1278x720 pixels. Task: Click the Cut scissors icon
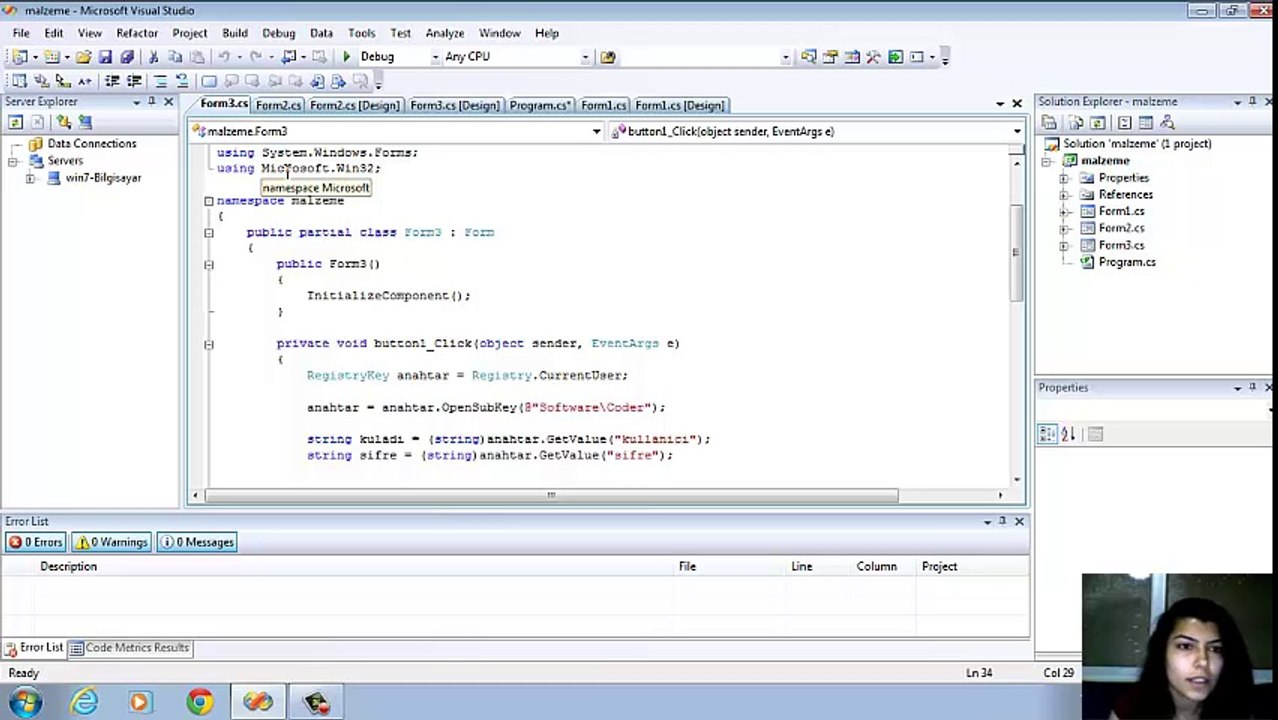click(153, 57)
